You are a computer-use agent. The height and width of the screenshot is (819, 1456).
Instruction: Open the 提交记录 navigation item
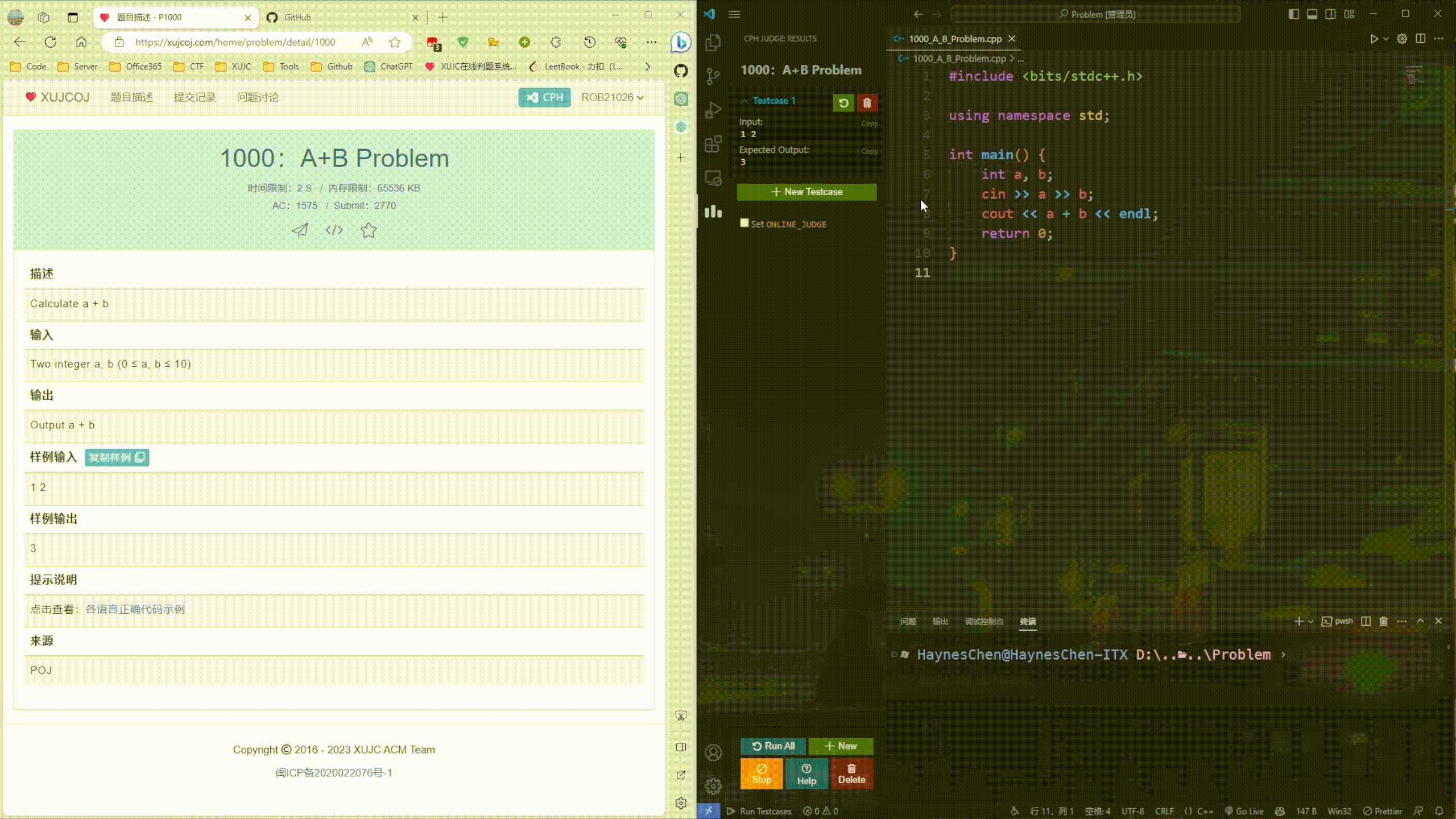point(195,97)
